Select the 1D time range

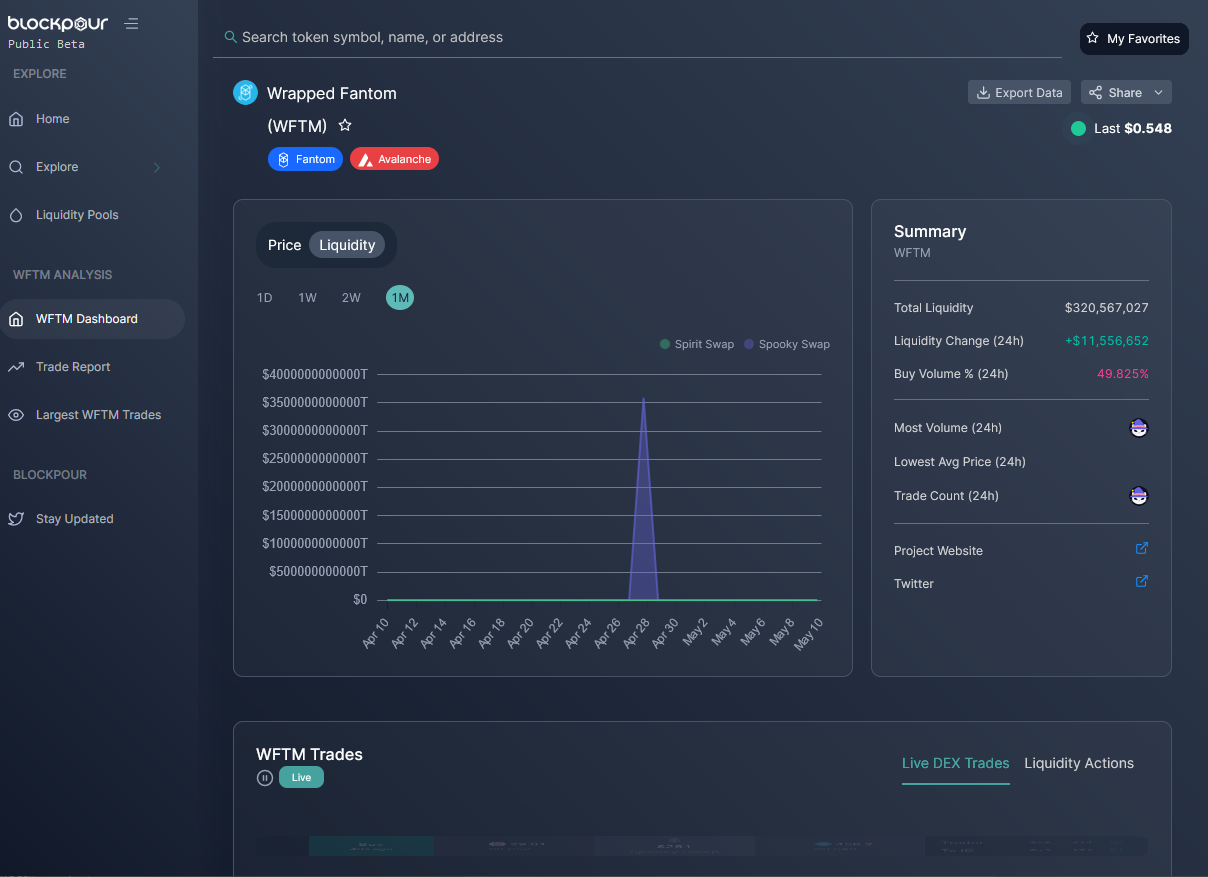click(x=265, y=298)
